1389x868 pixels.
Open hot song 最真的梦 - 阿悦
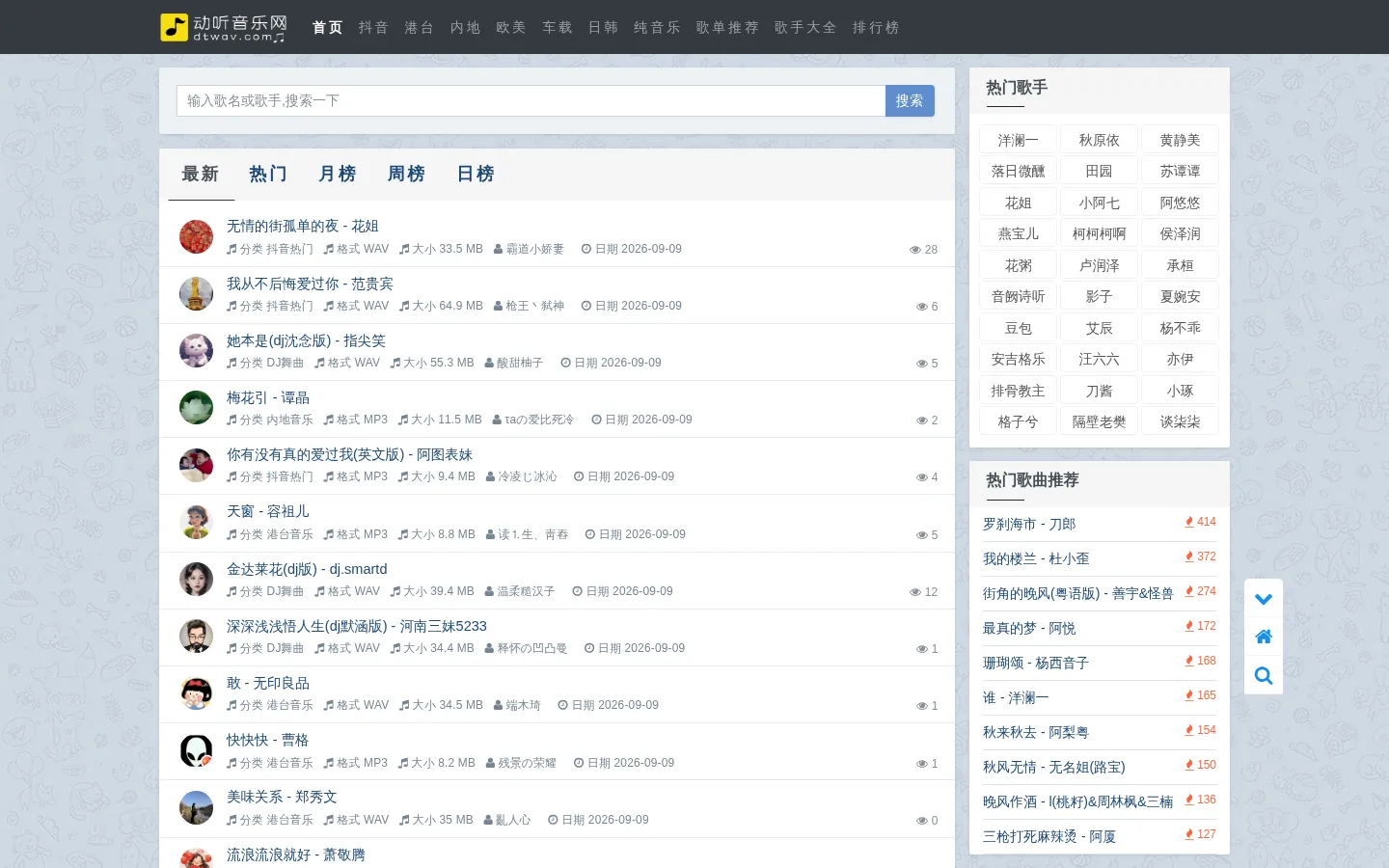point(1029,628)
